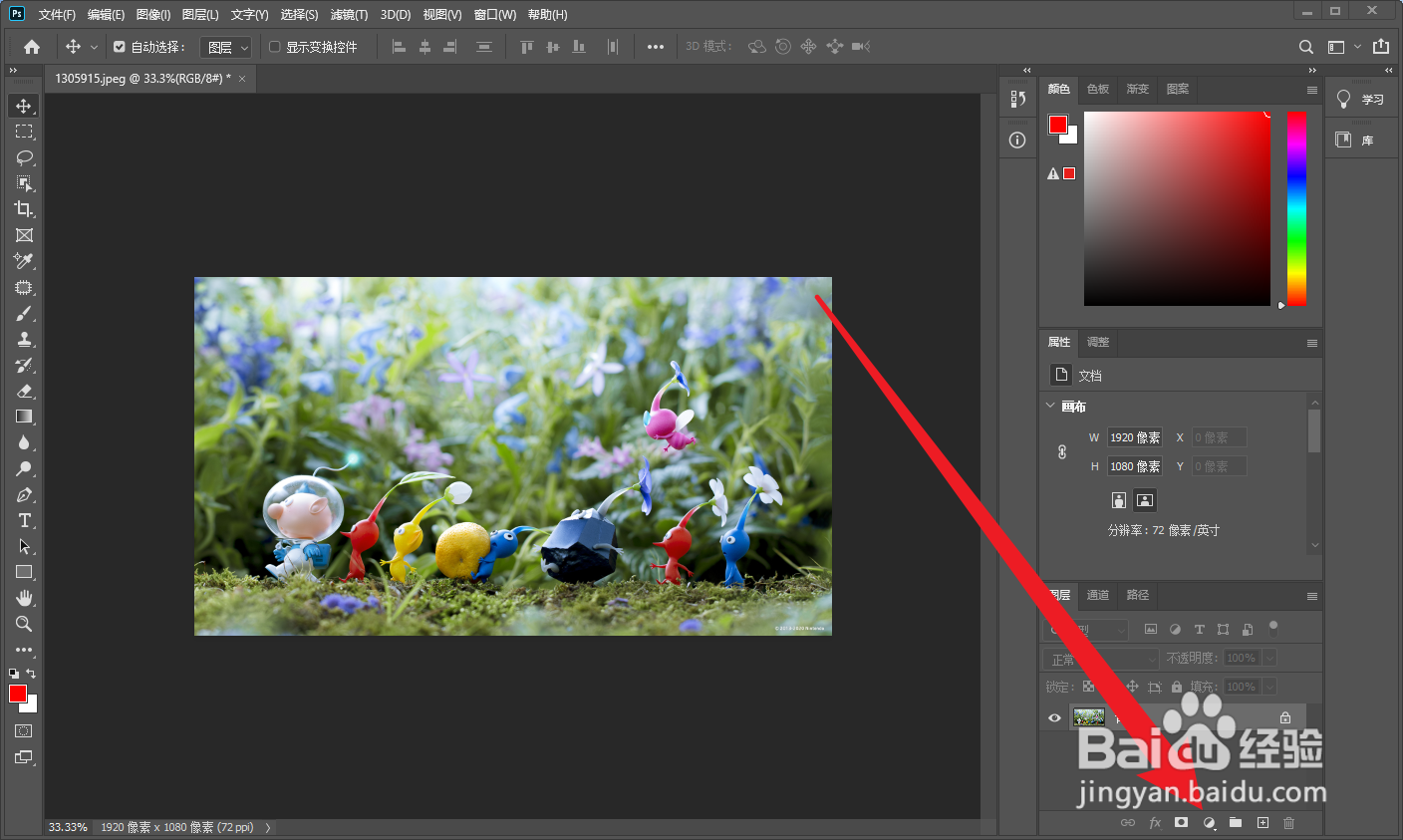
Task: Open the 滤镜(T) menu
Action: coord(349,15)
